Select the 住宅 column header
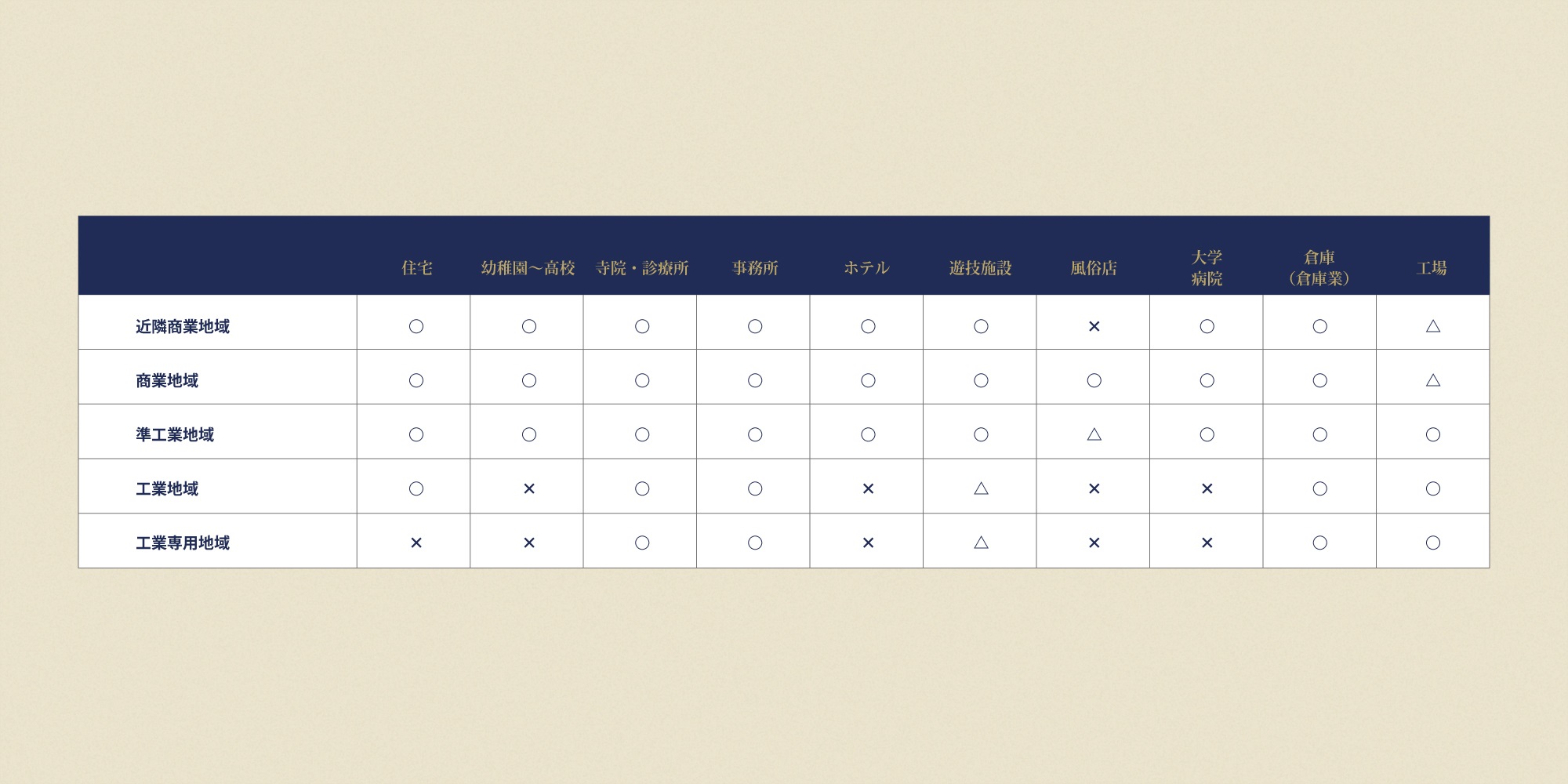 [x=416, y=268]
